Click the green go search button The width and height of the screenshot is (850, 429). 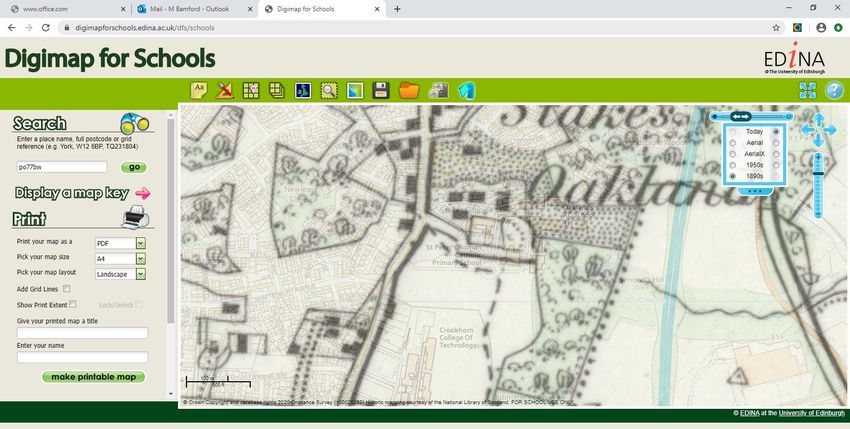134,167
